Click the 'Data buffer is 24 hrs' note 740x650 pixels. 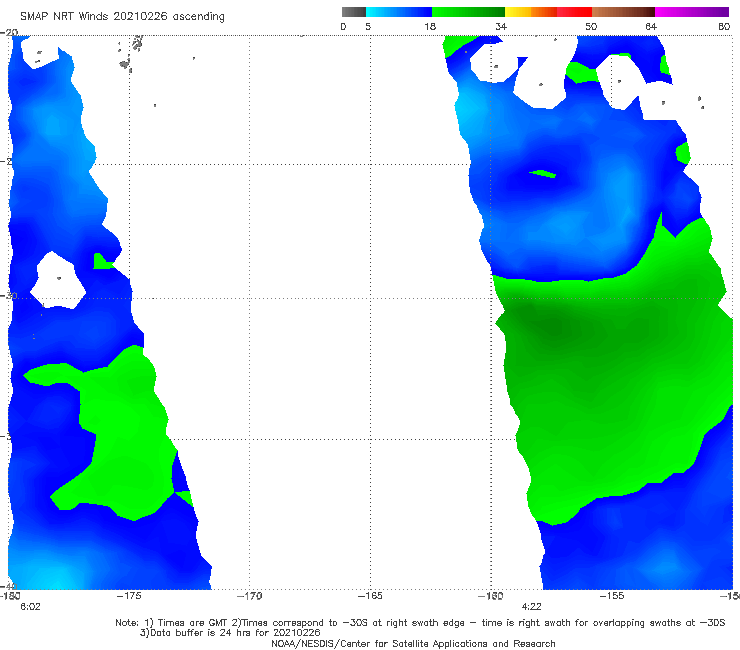[x=230, y=633]
